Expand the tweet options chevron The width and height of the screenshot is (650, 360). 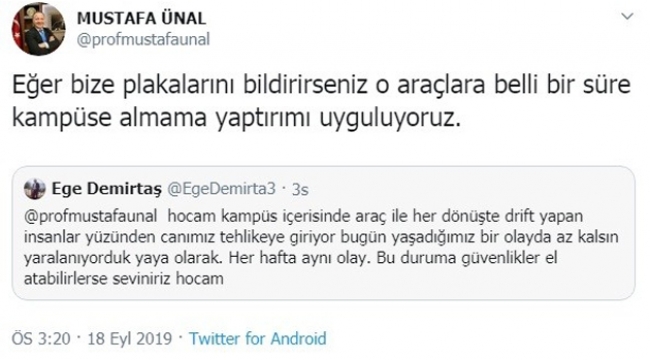(x=628, y=17)
